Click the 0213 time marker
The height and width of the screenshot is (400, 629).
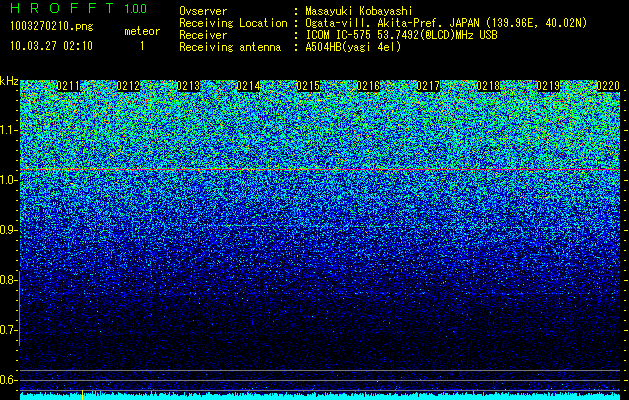(188, 86)
